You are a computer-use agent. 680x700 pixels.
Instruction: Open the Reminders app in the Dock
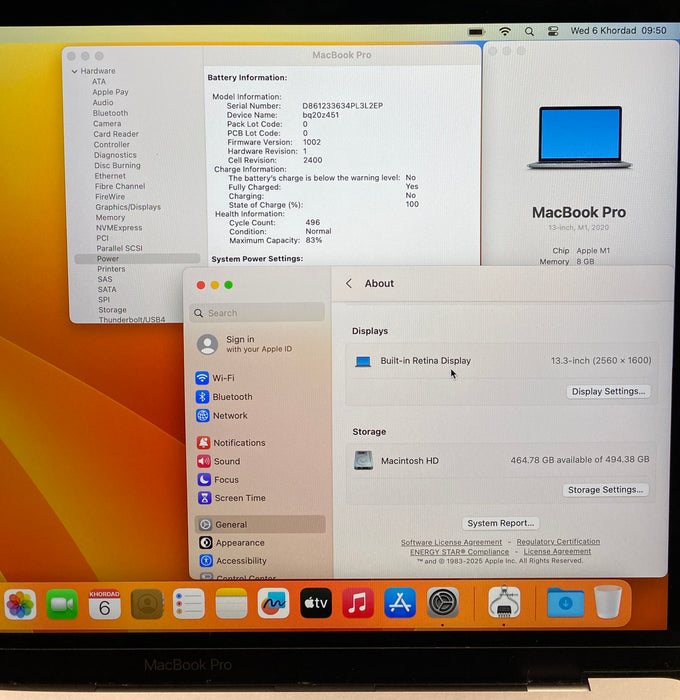[189, 604]
